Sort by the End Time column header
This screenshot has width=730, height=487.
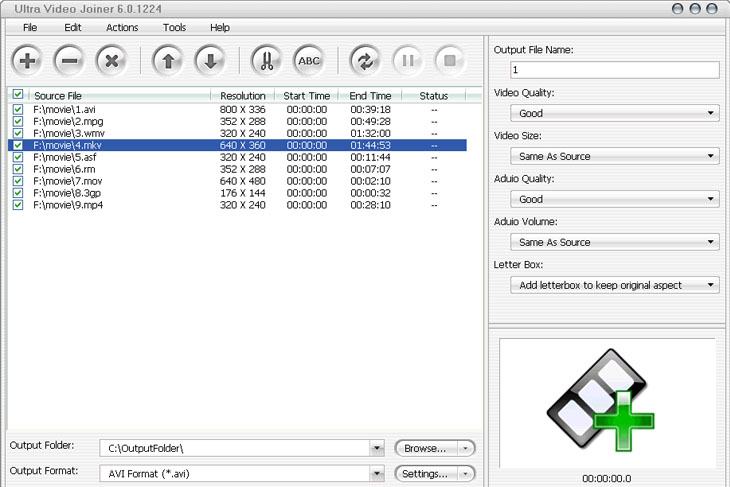(x=370, y=95)
